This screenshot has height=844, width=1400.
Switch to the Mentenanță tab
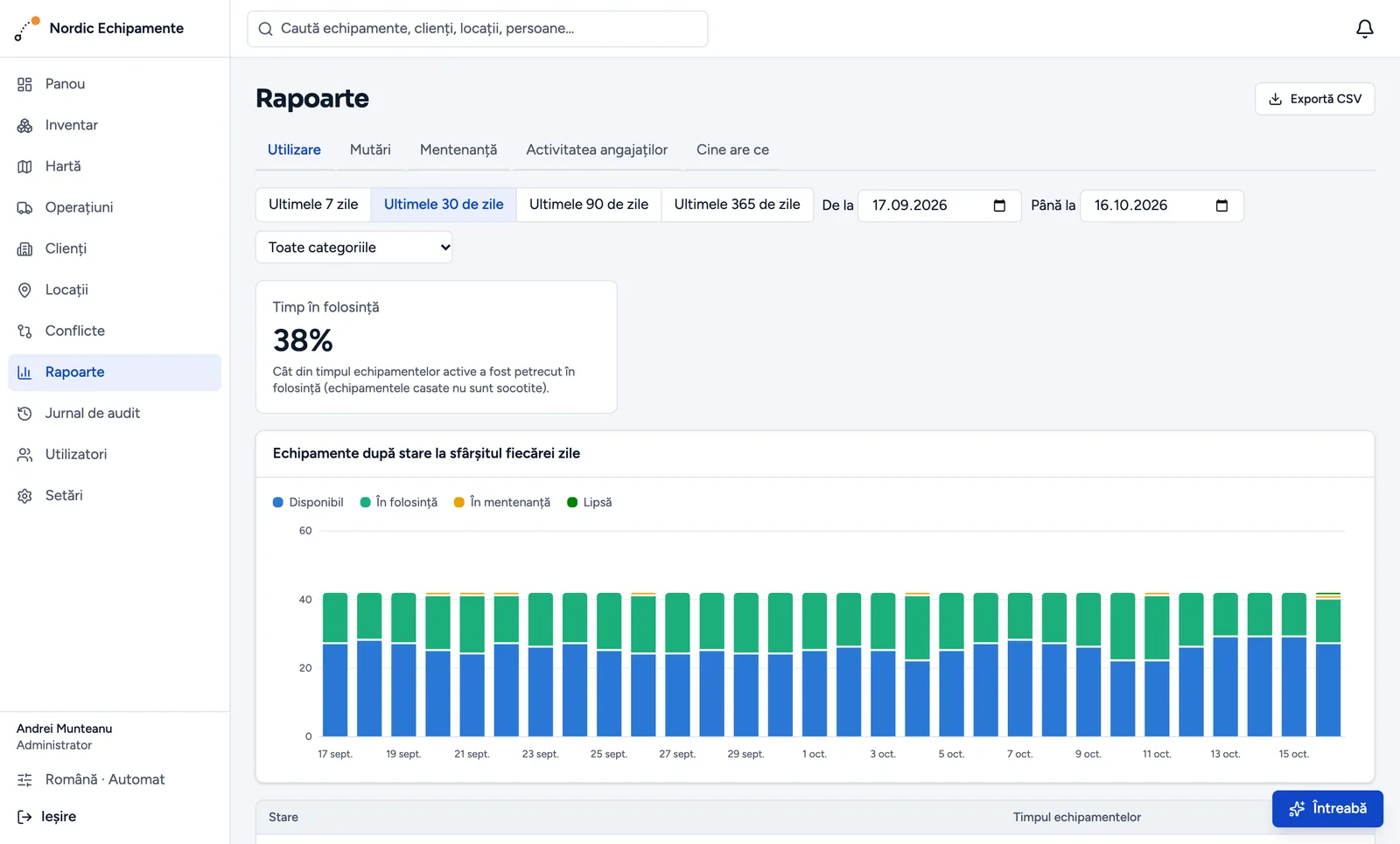(x=458, y=150)
